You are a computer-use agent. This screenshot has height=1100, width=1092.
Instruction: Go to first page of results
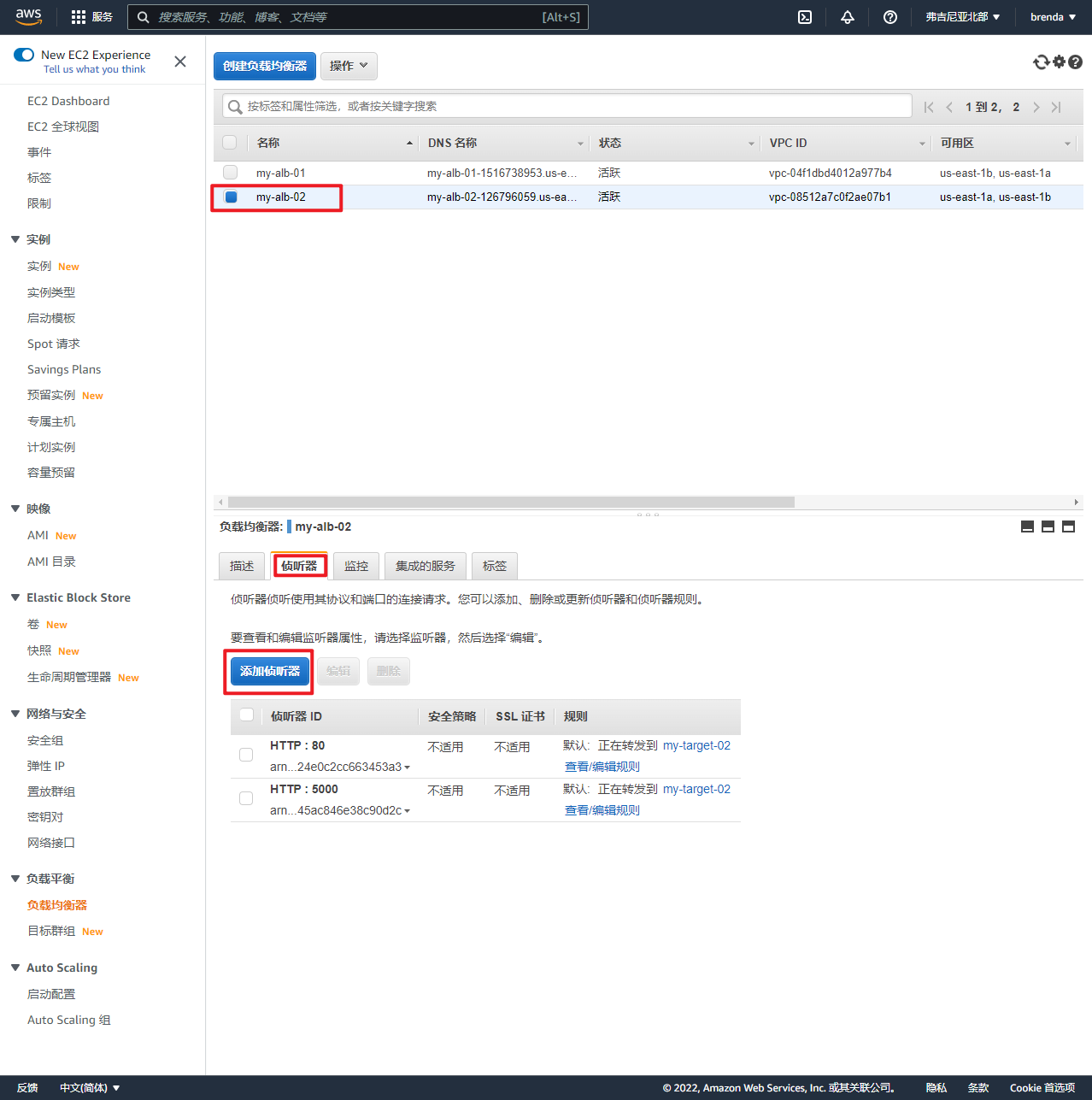tap(929, 107)
